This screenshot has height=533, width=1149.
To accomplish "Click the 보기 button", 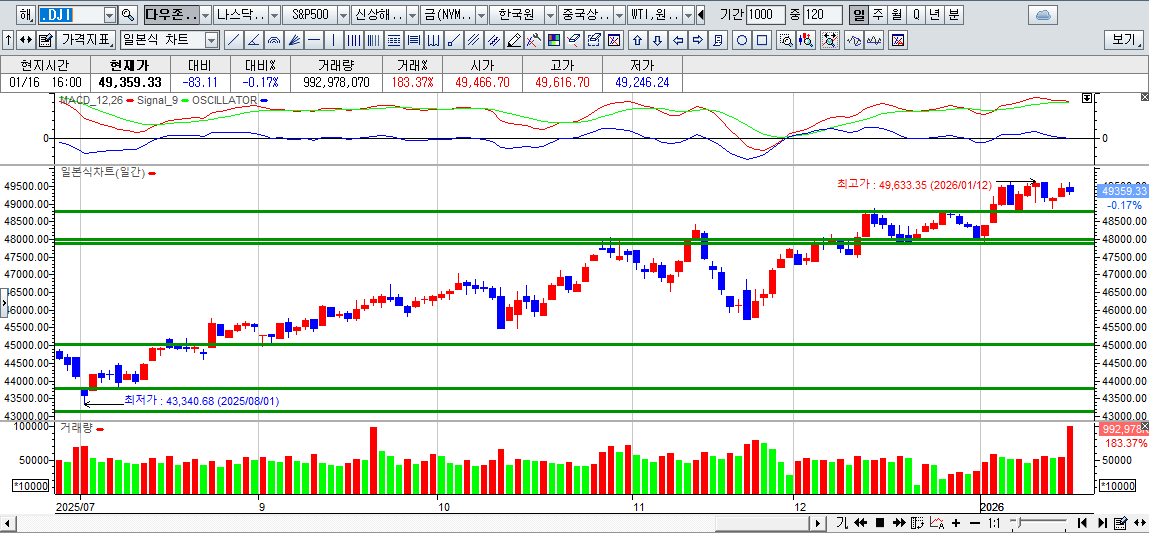I will pos(1123,41).
